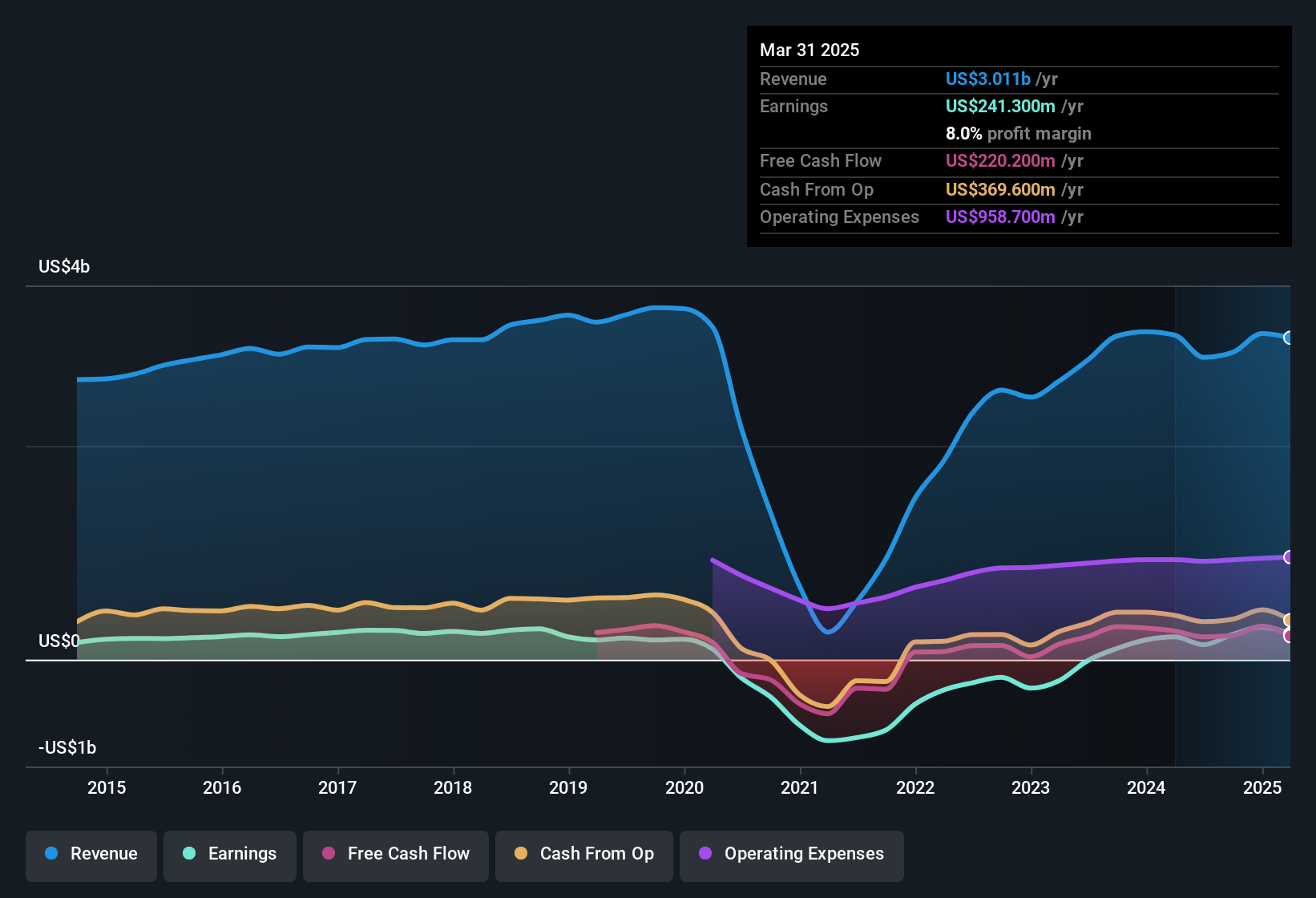Toggle Operating Expenses series visibility
Viewport: 1316px width, 898px height.
tap(791, 854)
